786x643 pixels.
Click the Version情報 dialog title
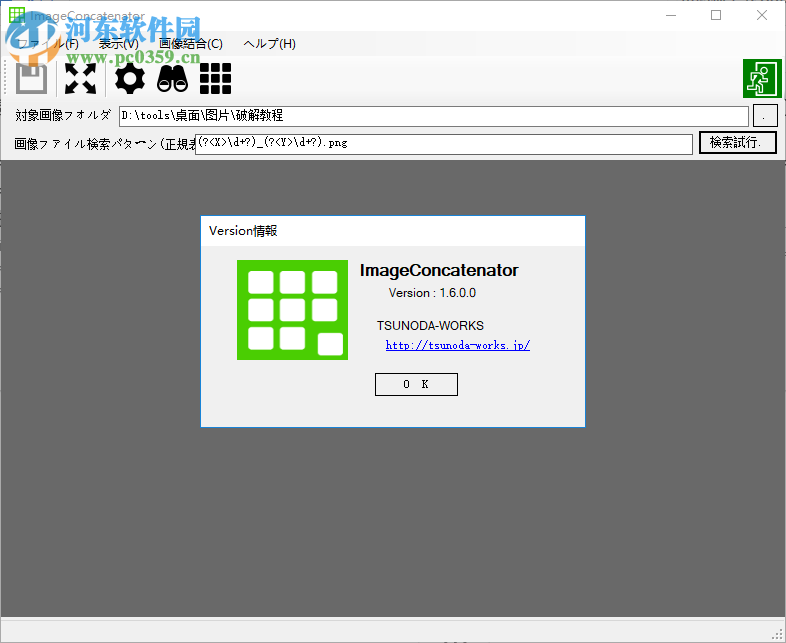coord(243,231)
